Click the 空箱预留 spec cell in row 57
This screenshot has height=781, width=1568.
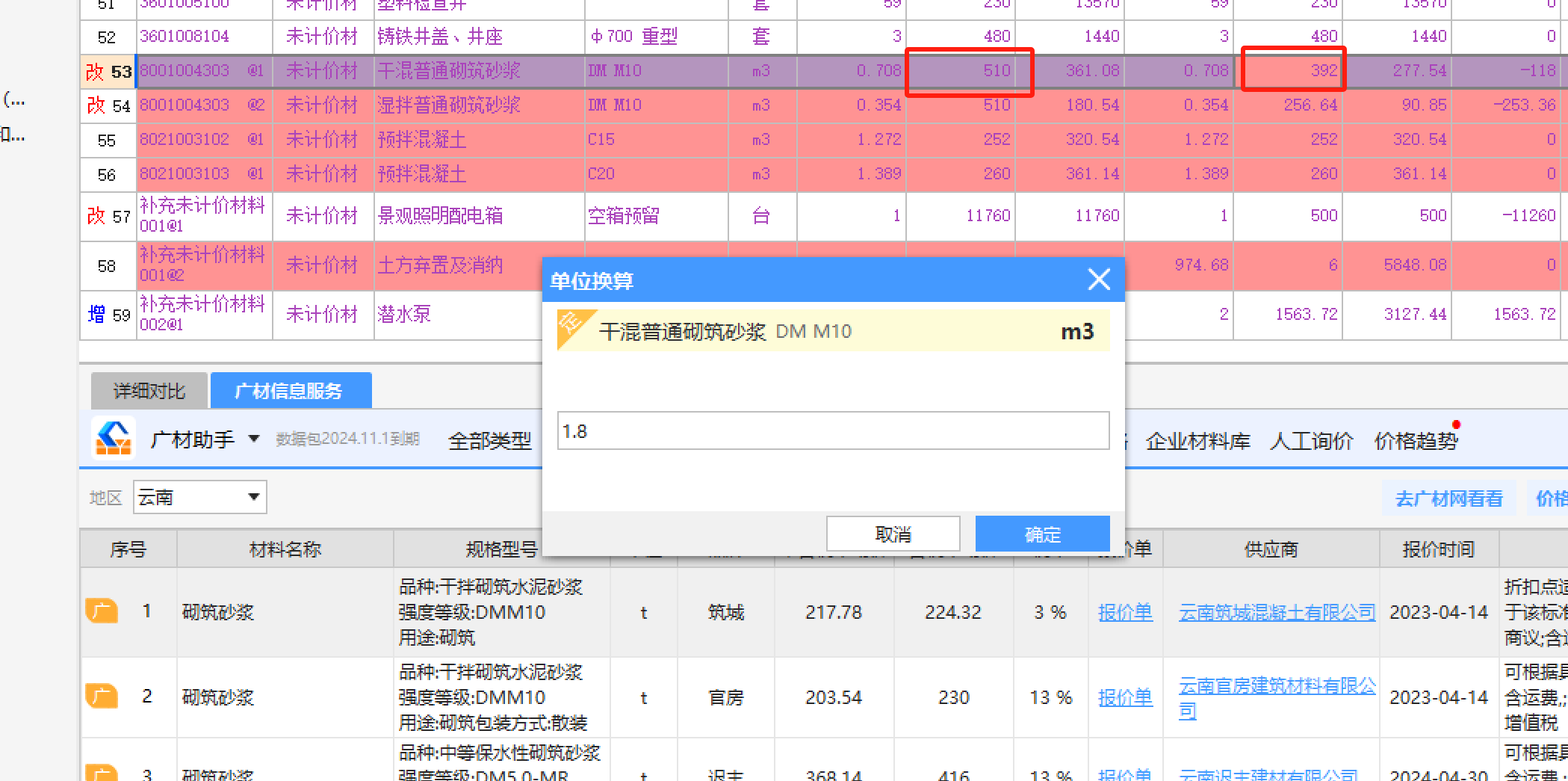pos(656,216)
